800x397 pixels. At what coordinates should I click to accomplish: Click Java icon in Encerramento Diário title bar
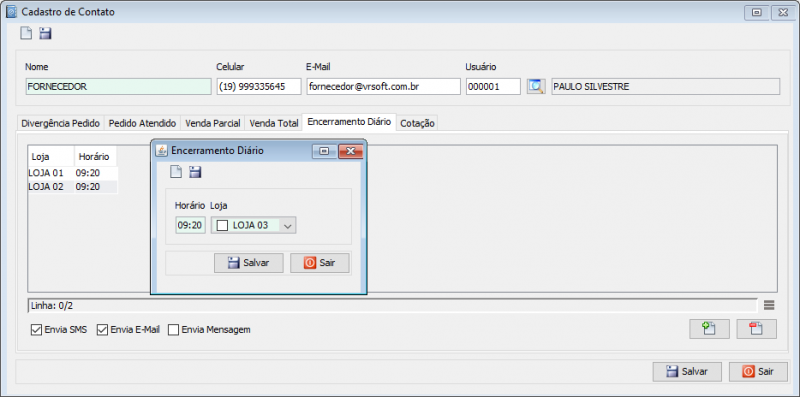[161, 151]
